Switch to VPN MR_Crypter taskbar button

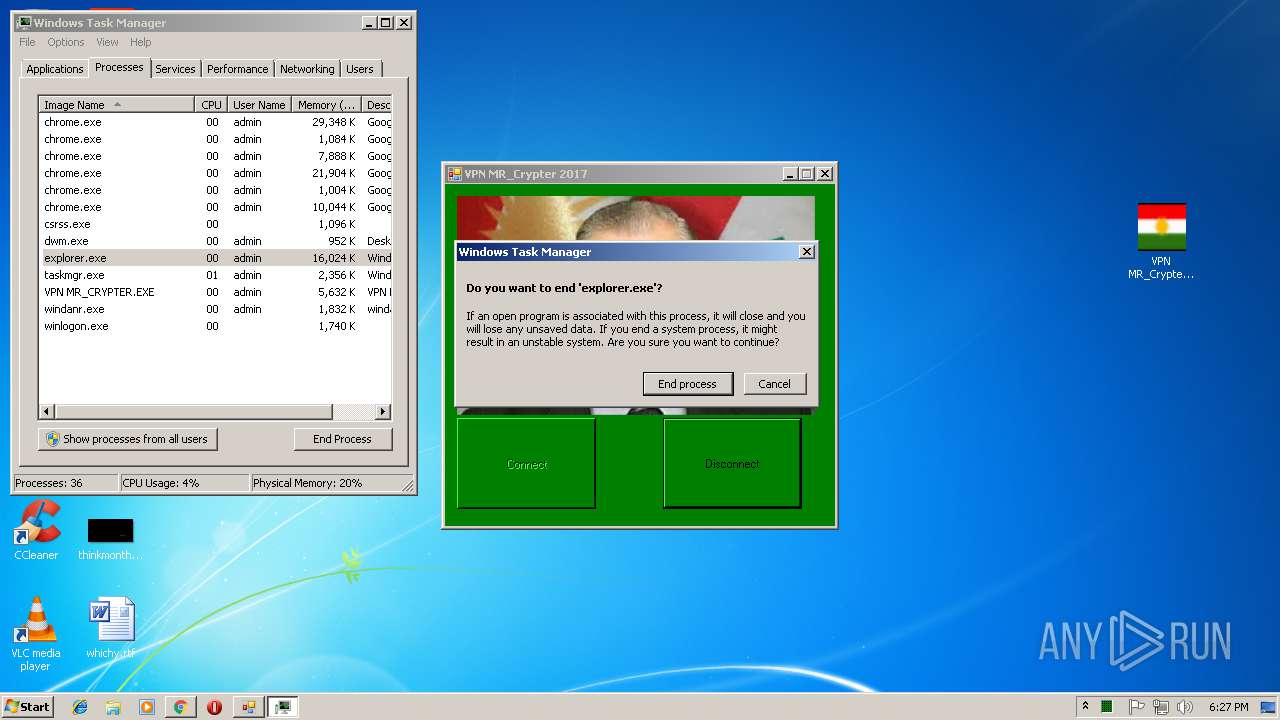coord(249,707)
